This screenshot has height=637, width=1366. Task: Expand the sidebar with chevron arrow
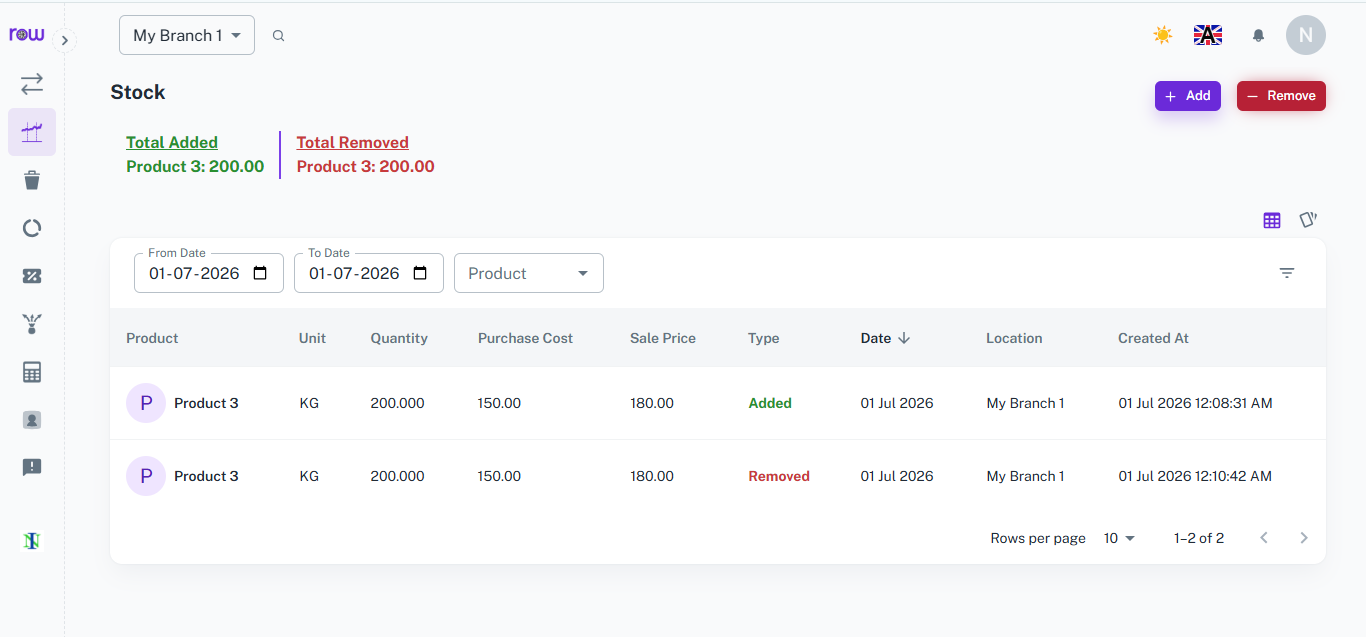(x=64, y=40)
